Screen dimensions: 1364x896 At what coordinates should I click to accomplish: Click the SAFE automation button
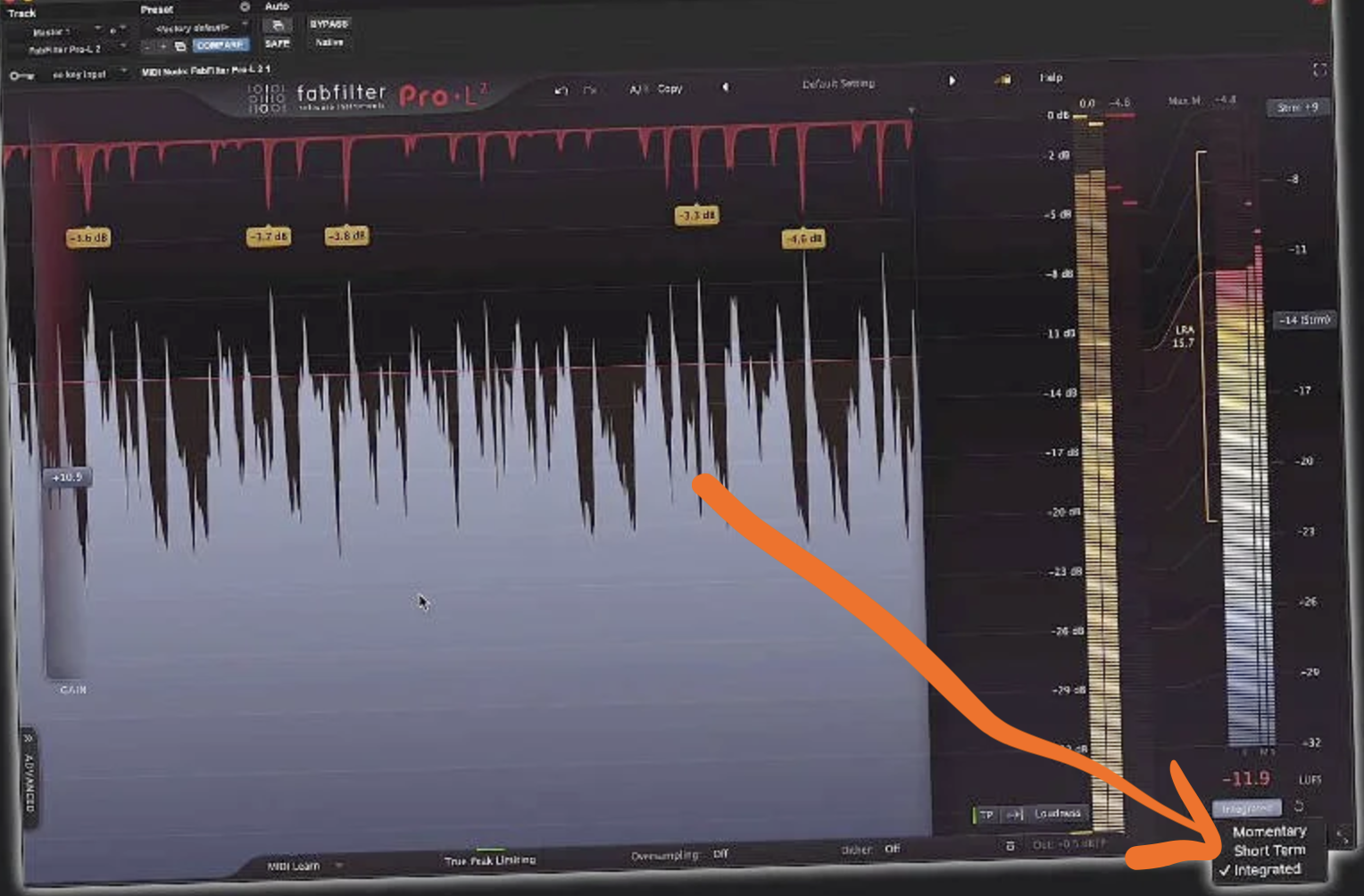278,43
